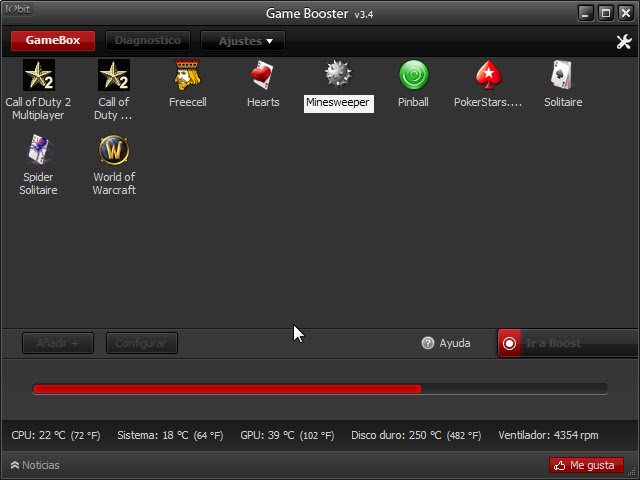Click the GPU: 39 °C reading

(287, 436)
